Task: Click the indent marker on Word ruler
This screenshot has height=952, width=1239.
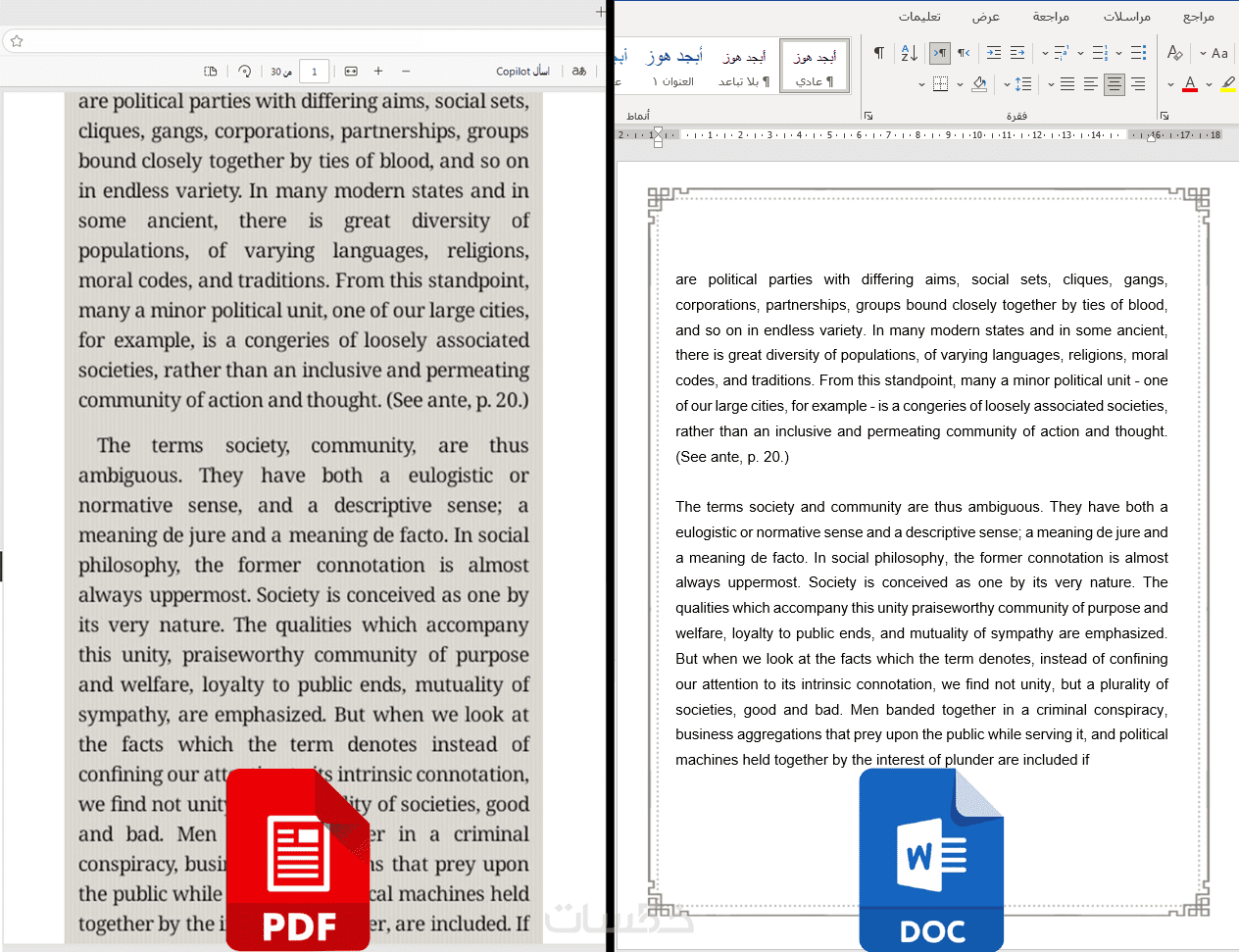Action: coord(658,136)
